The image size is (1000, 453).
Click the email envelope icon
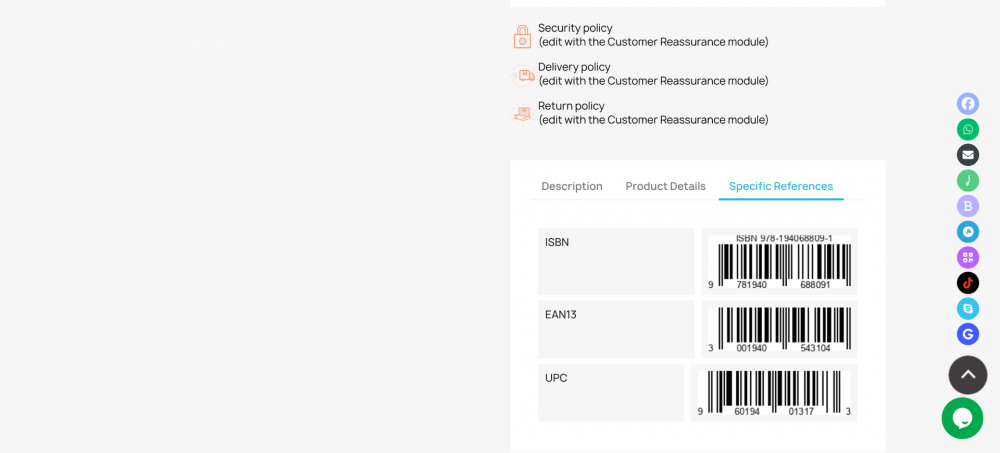pyautogui.click(x=968, y=155)
